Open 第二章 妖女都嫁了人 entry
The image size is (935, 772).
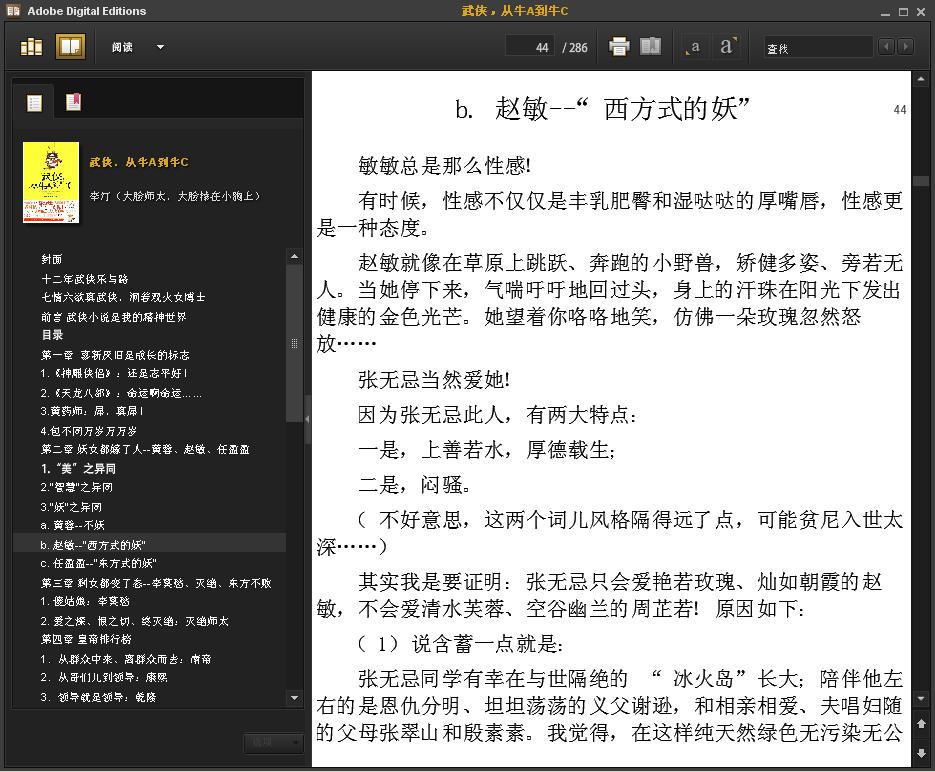pyautogui.click(x=145, y=449)
